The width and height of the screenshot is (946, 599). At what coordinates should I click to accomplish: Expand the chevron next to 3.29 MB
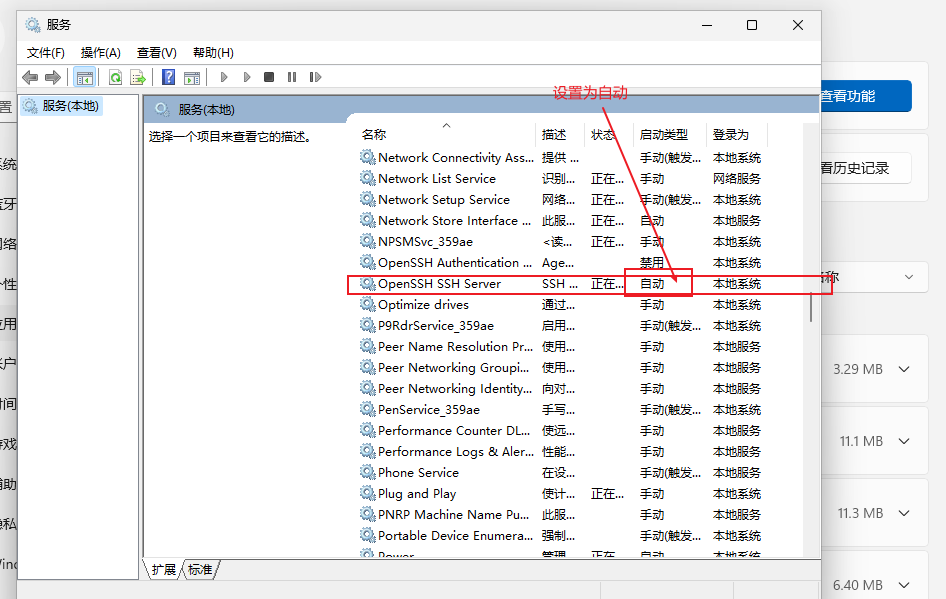[904, 369]
